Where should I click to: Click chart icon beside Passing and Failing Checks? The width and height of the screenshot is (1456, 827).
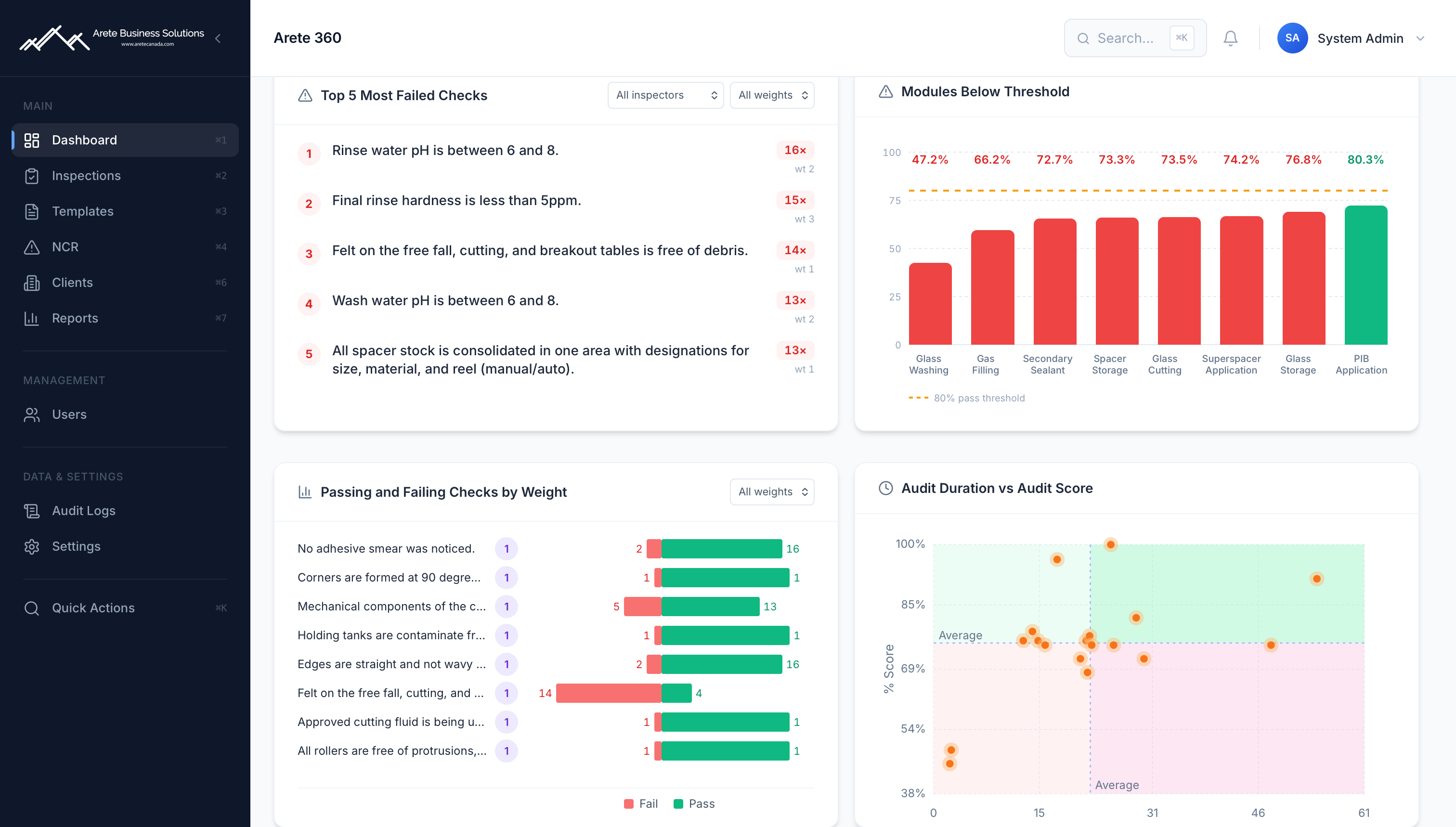[x=305, y=492]
